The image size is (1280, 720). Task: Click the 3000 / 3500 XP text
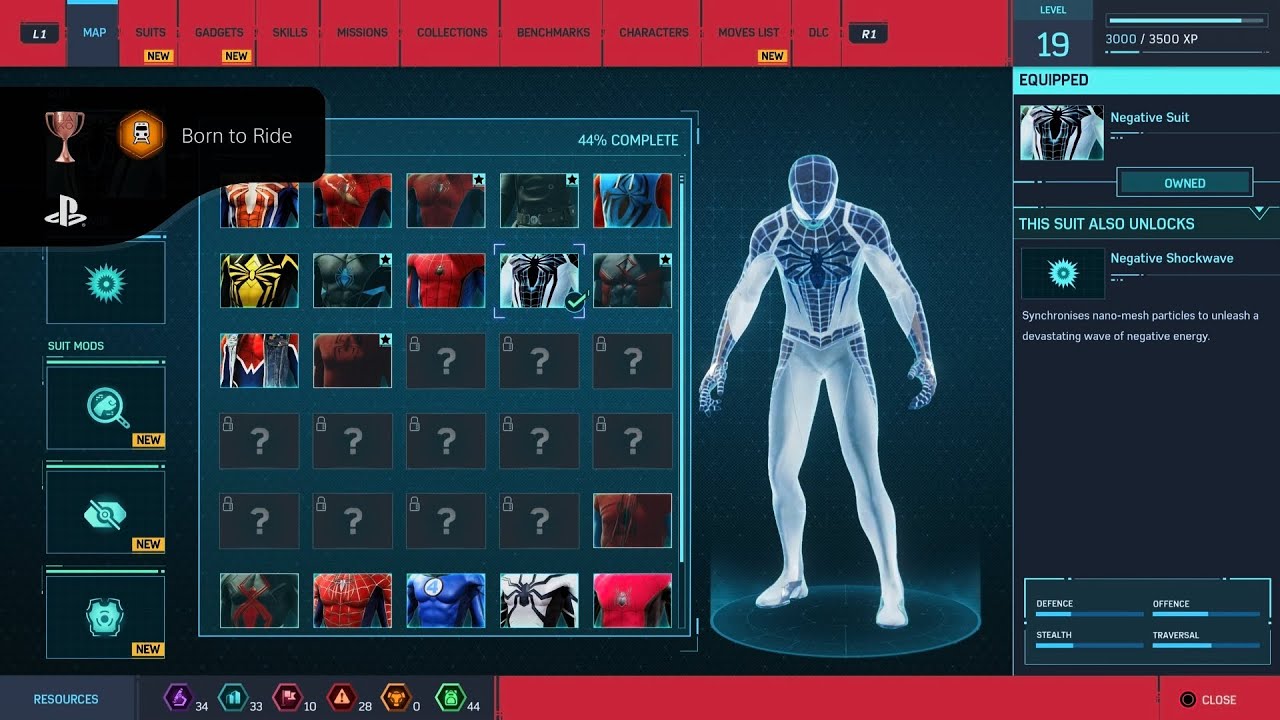(x=1151, y=39)
